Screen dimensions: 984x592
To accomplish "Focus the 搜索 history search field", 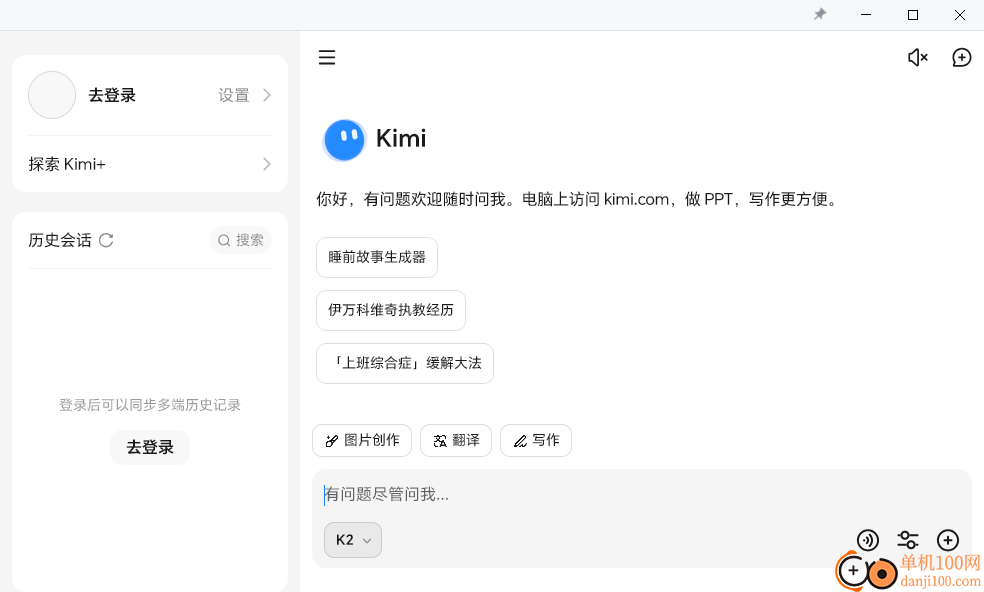I will (x=241, y=240).
